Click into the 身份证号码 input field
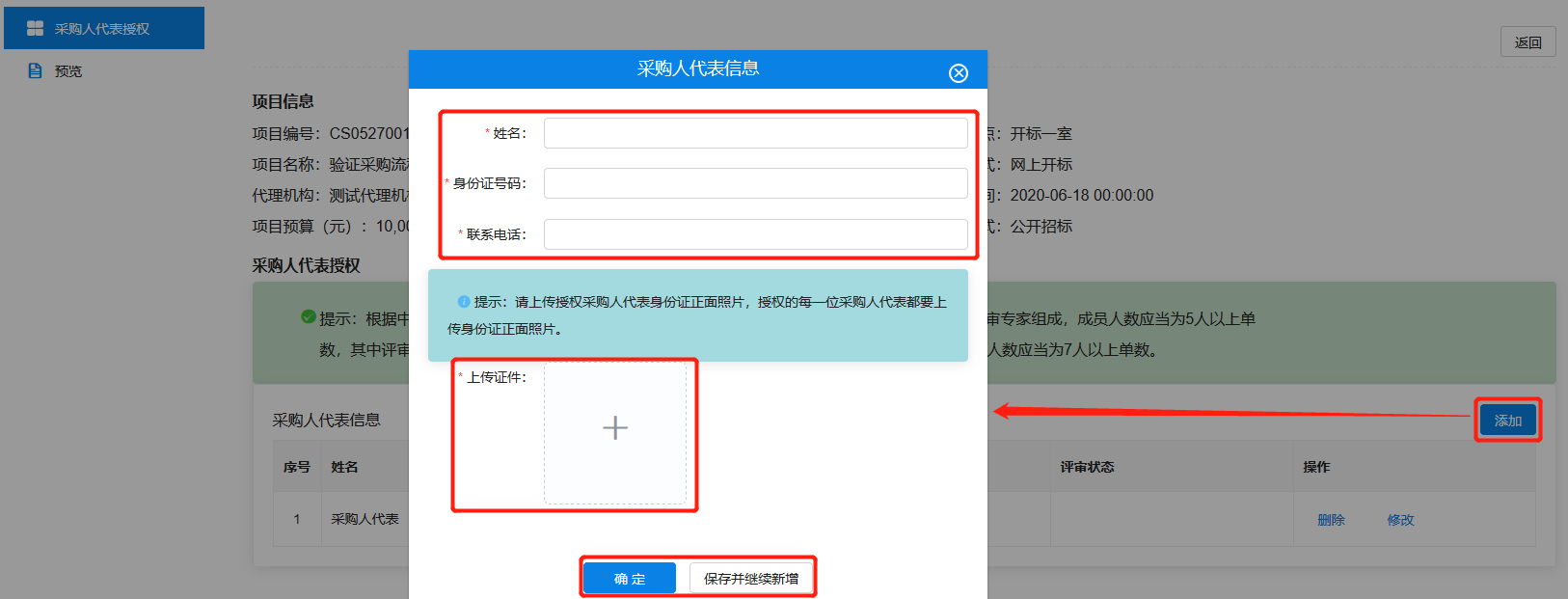The height and width of the screenshot is (599, 1568). tap(755, 183)
